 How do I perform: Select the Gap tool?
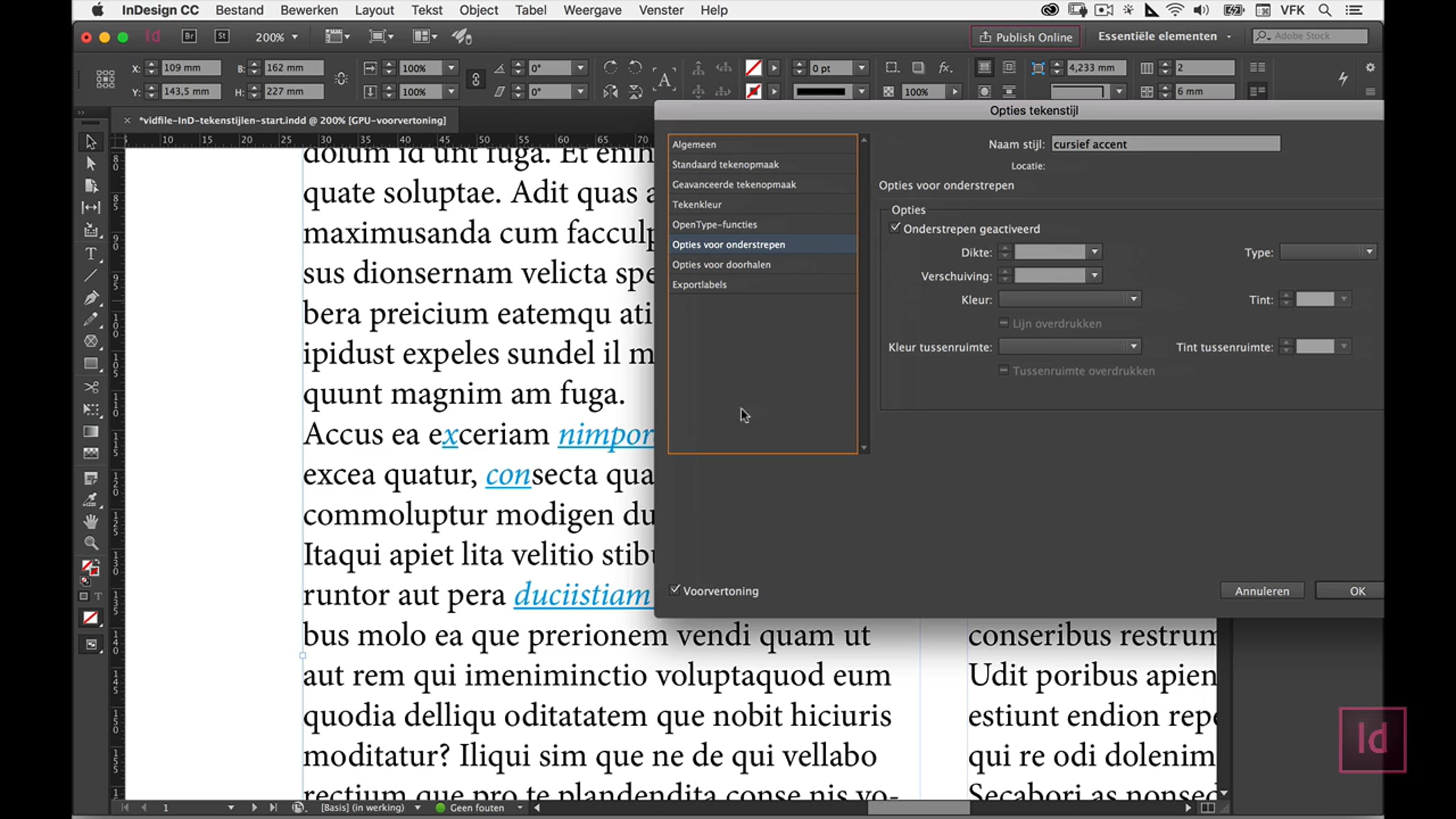click(90, 207)
